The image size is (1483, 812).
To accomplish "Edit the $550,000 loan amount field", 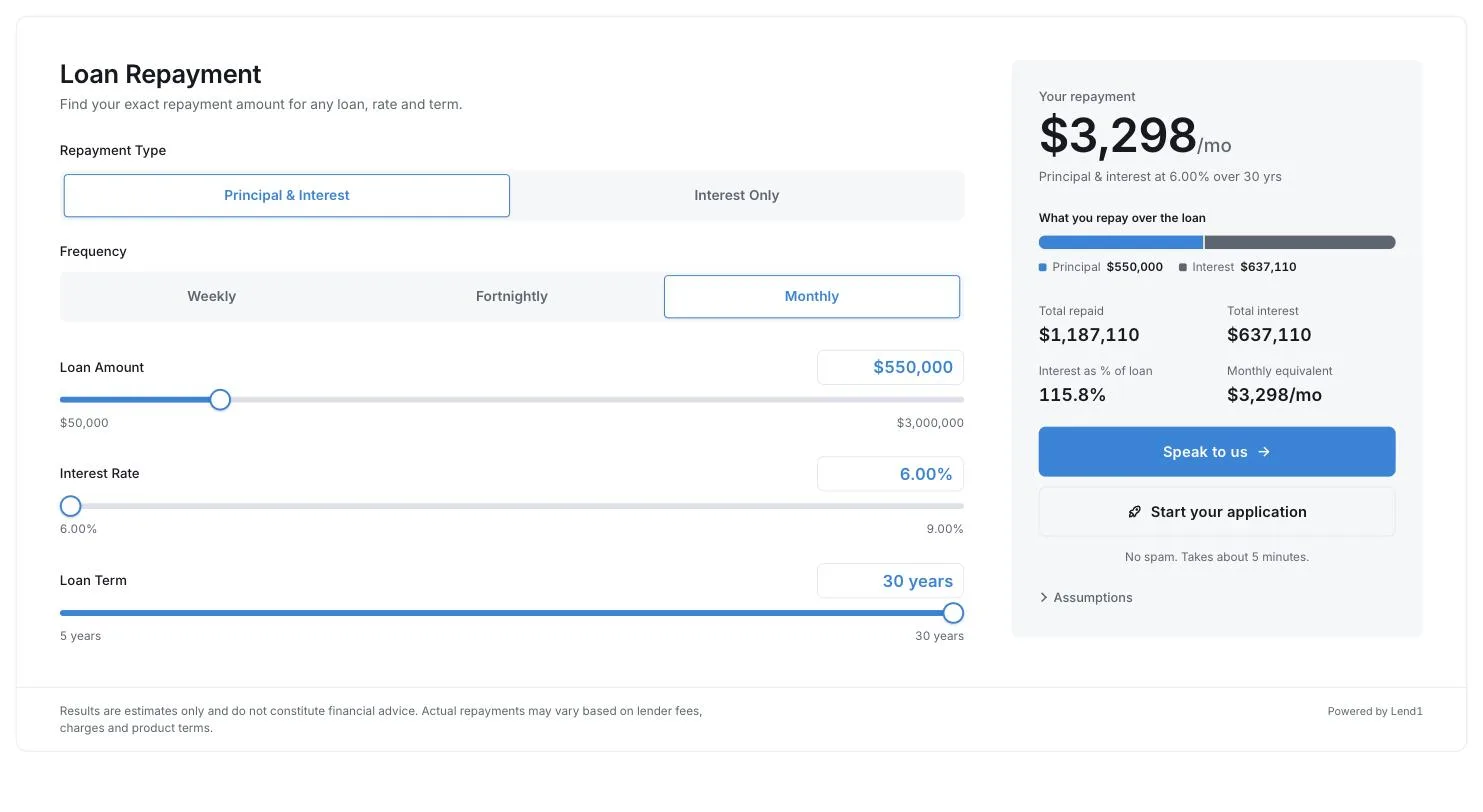I will tap(890, 367).
